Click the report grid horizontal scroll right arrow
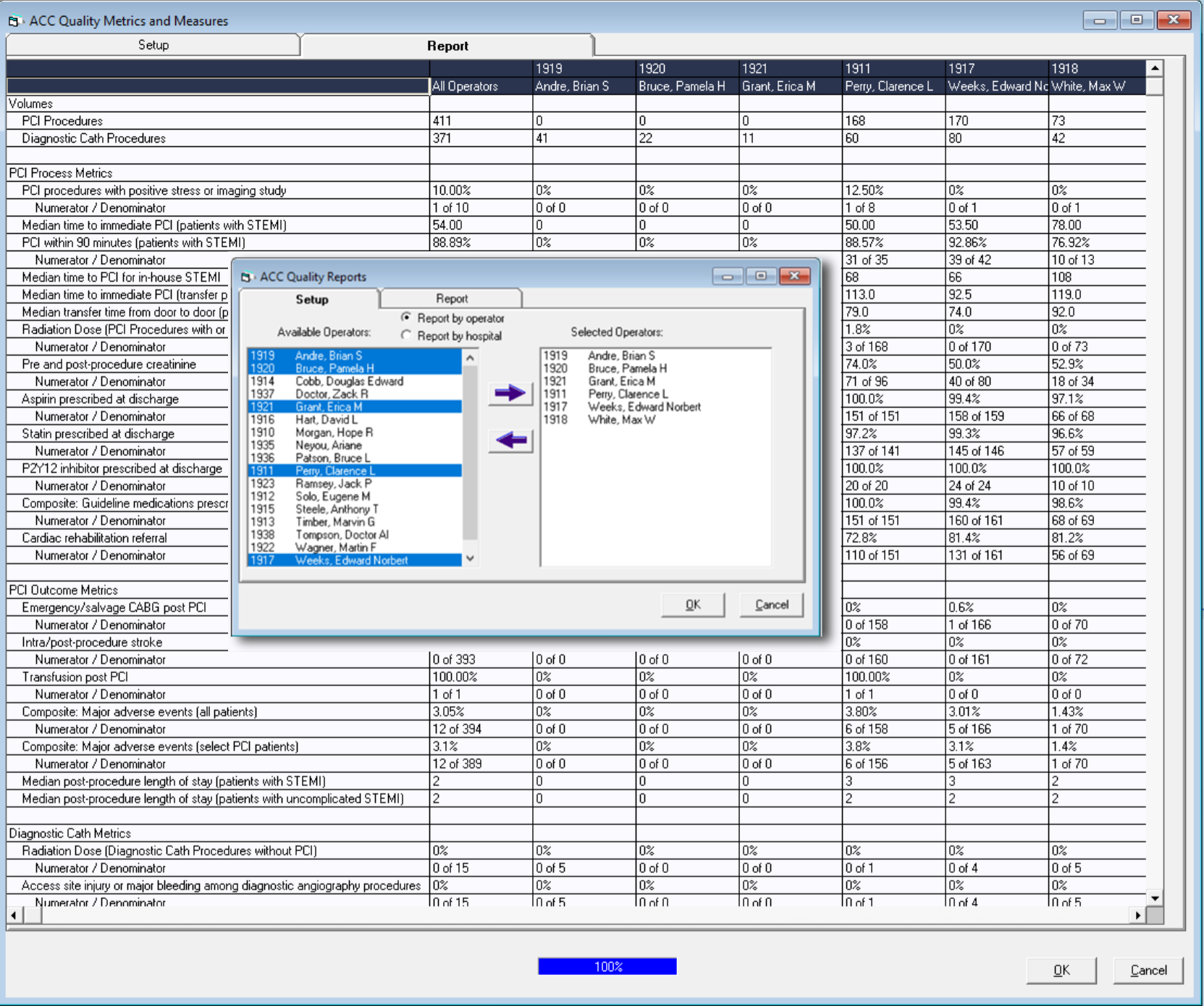 (1138, 915)
